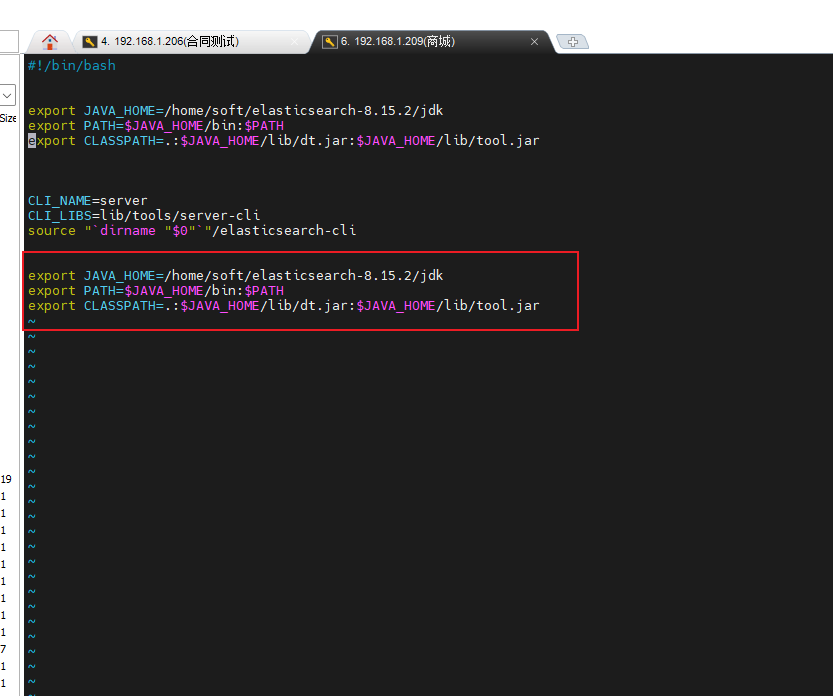Click key icon on 192.168.1.206 tab
This screenshot has width=833, height=696.
90,41
